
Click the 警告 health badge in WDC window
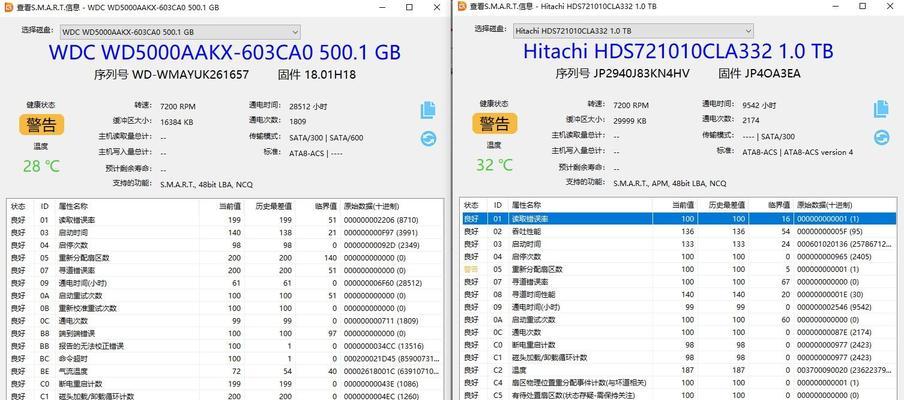[x=42, y=124]
